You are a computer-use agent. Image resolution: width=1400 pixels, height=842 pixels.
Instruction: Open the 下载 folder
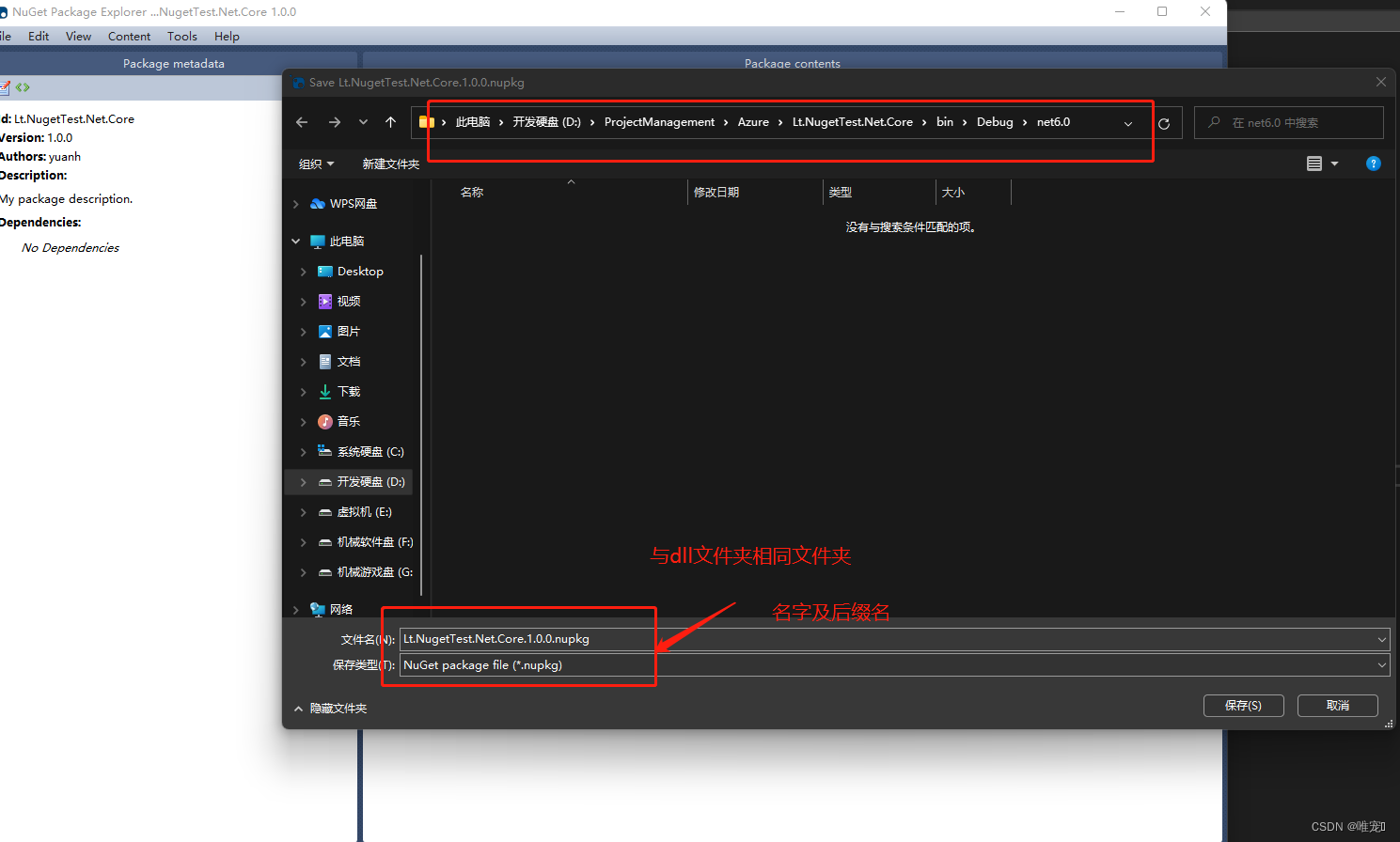point(339,392)
